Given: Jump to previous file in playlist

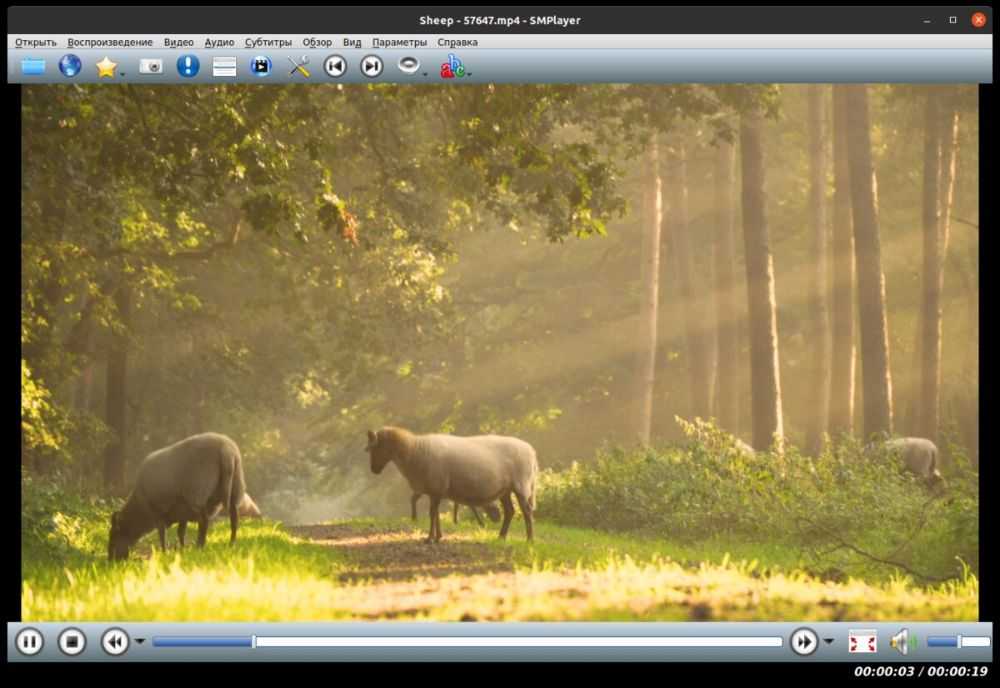Looking at the screenshot, I should pos(335,67).
